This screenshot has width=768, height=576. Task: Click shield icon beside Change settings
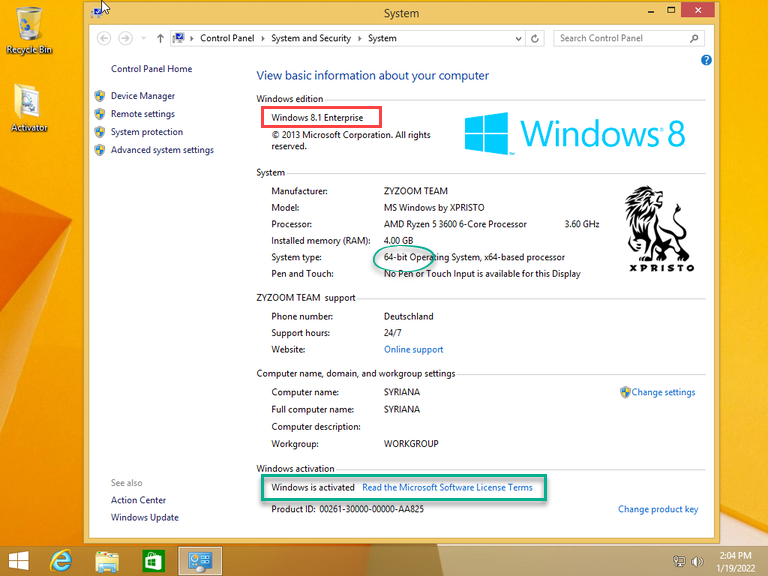[x=625, y=392]
